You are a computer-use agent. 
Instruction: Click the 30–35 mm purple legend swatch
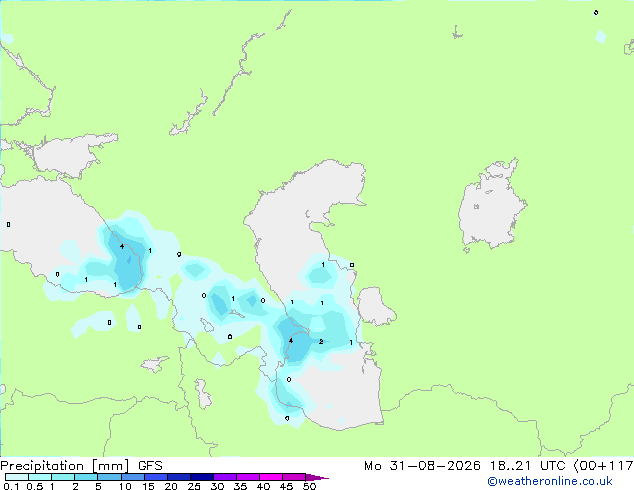tap(224, 477)
